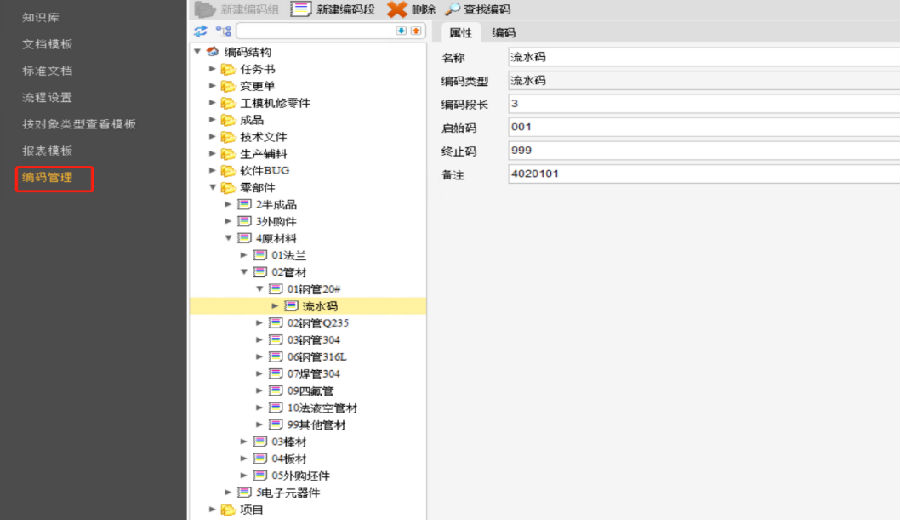Select the 03钢管304 tree item
Image resolution: width=900 pixels, height=520 pixels.
(313, 340)
